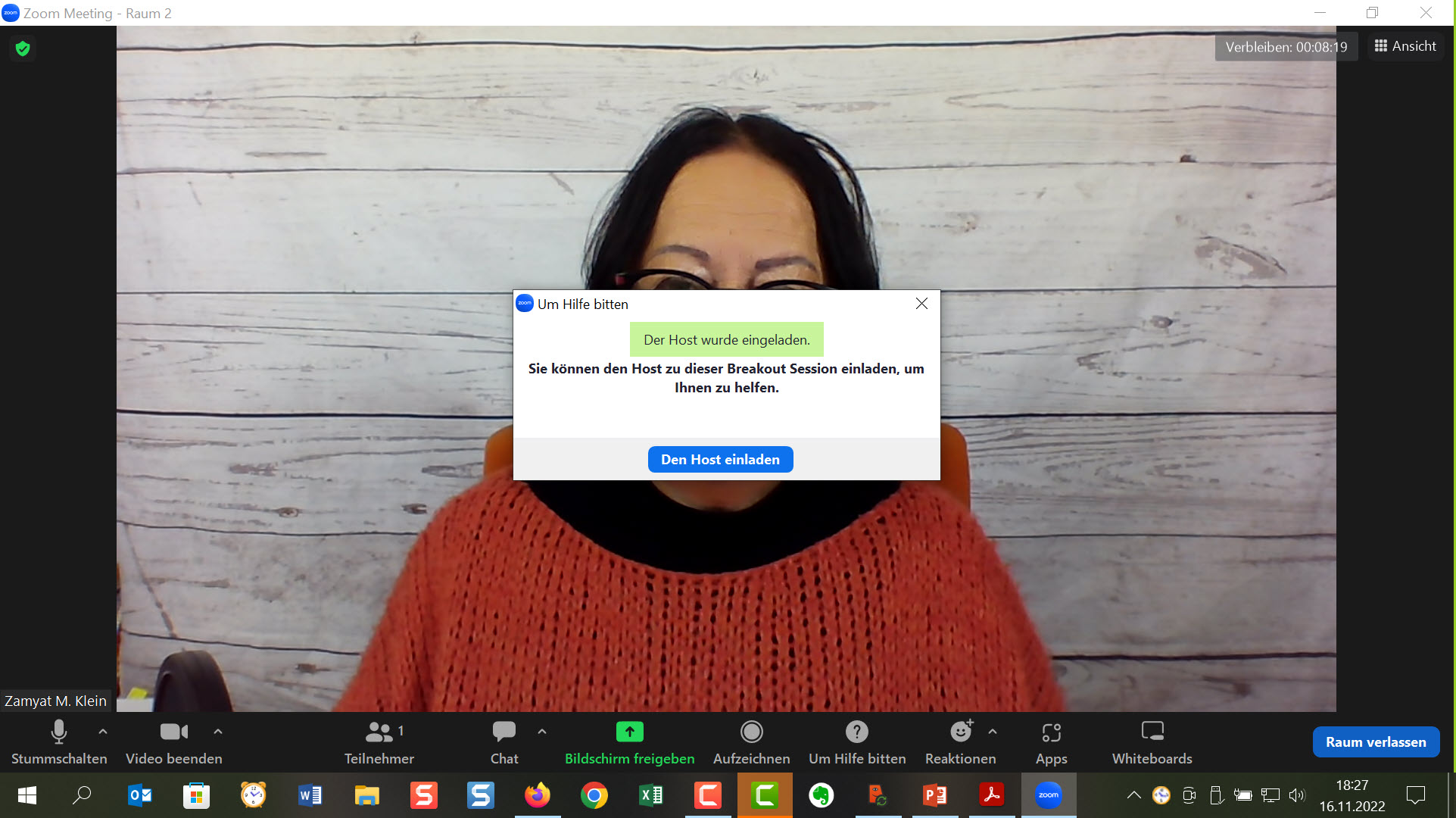Screen dimensions: 1456x818
Task: Open the Teilnehmer participants panel
Action: 379,741
